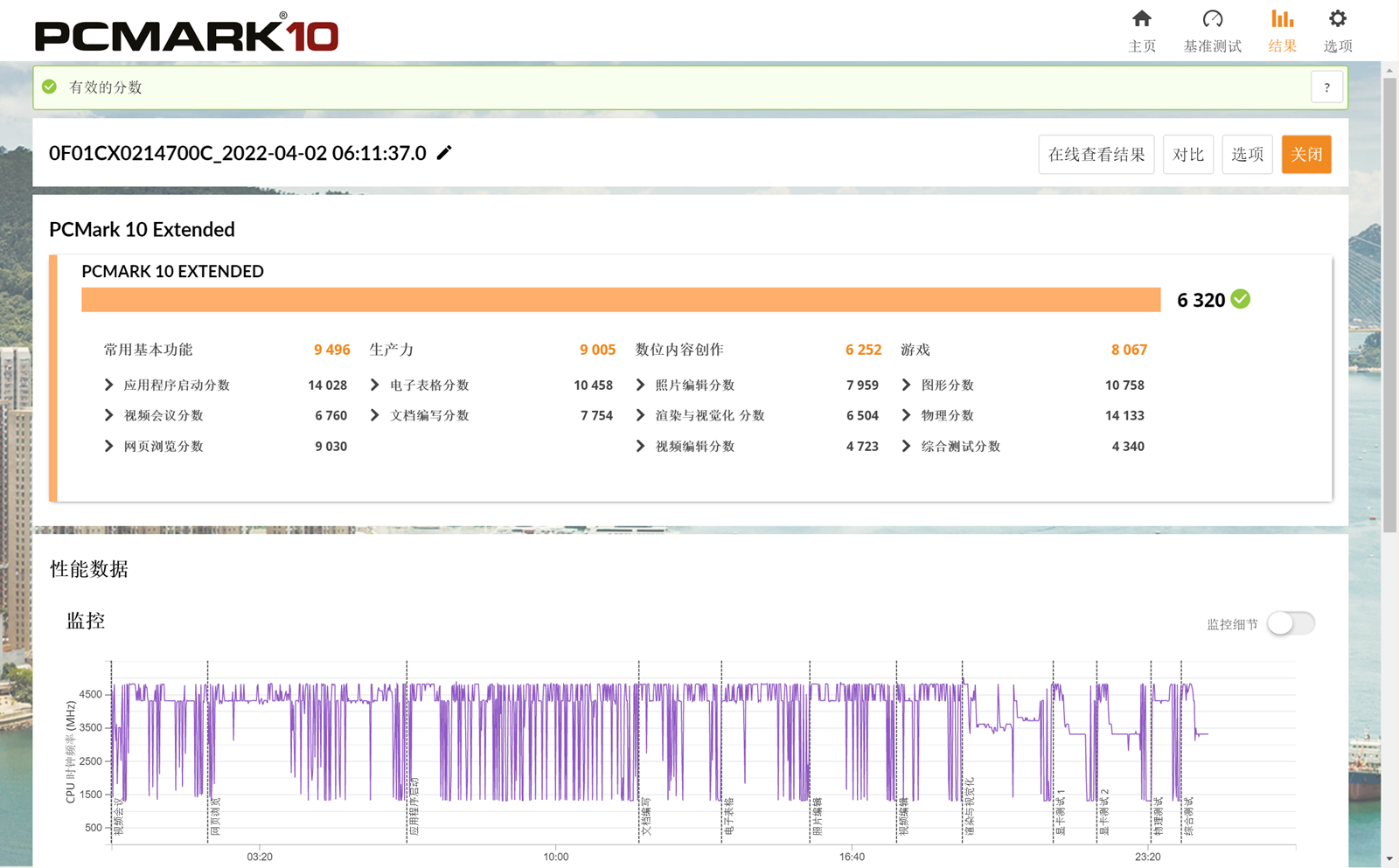Click the orange PCMark 10 Extended score bar
The image size is (1399, 868).
click(621, 300)
